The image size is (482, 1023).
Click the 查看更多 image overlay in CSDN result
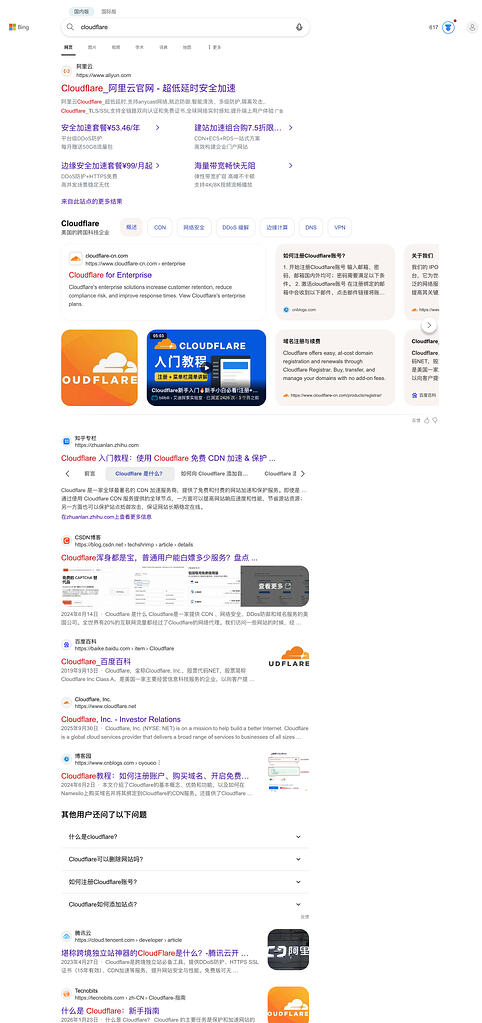point(274,587)
